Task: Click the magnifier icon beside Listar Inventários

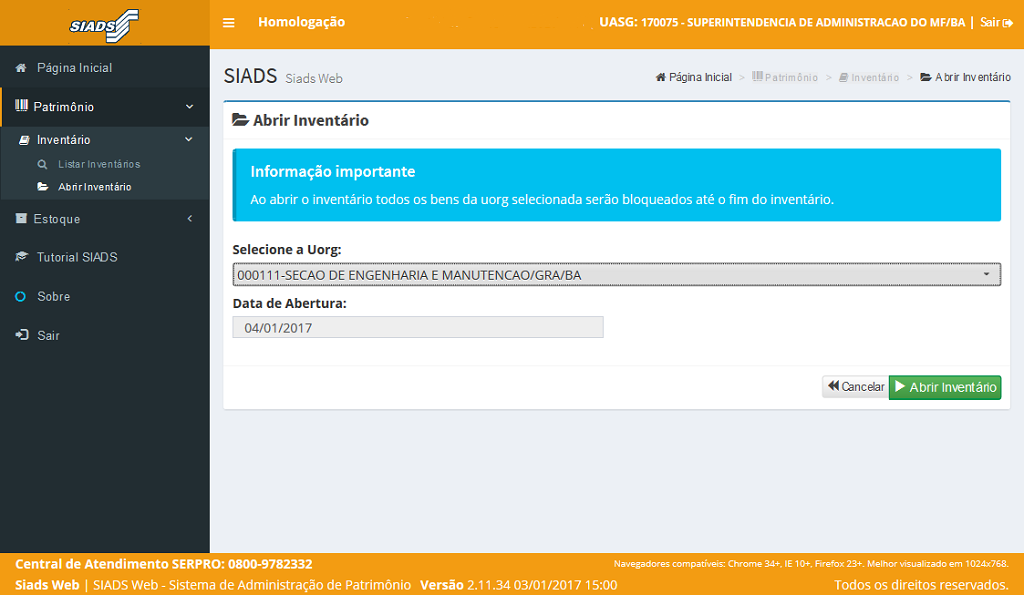Action: (42, 165)
